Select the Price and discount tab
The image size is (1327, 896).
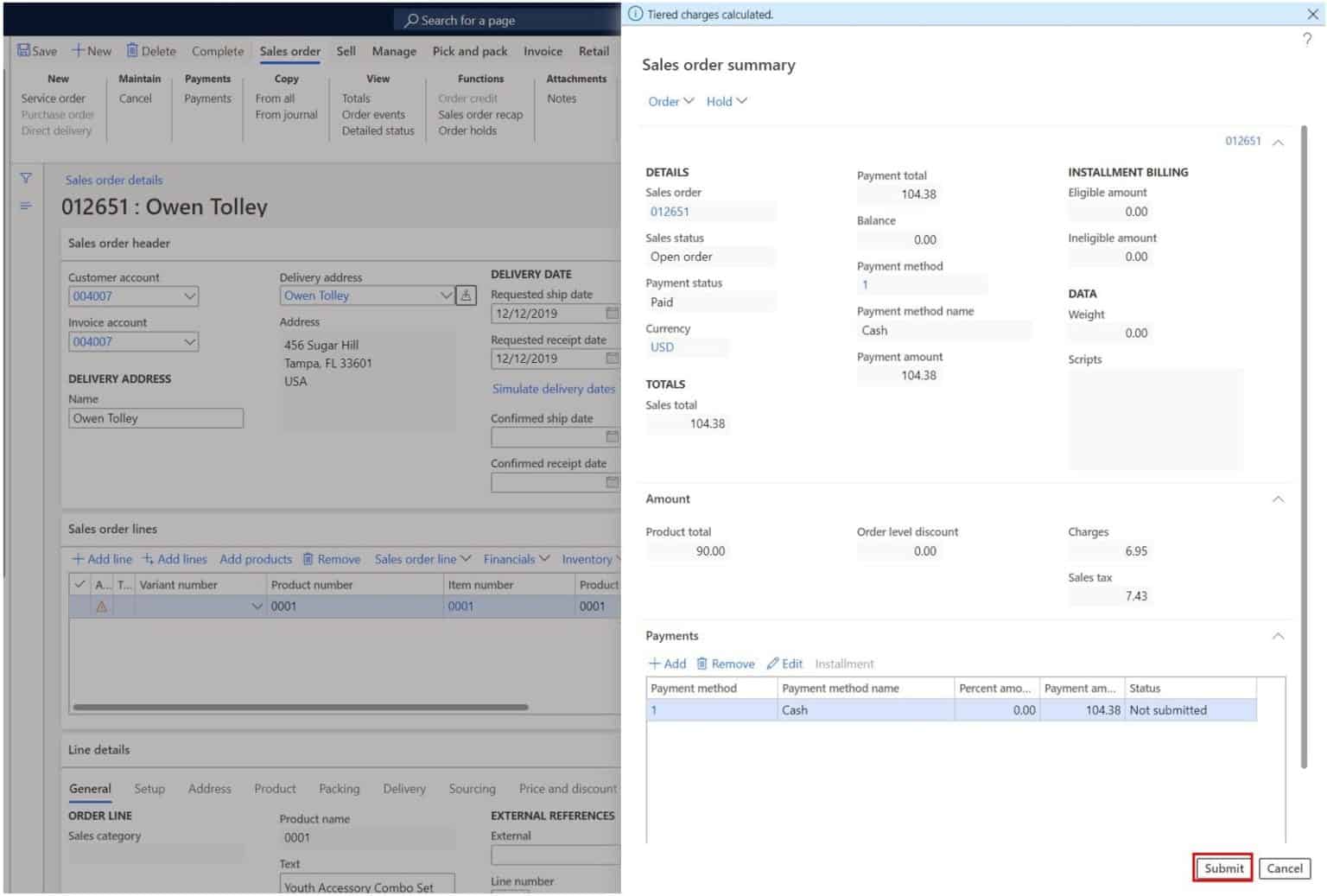[x=568, y=788]
